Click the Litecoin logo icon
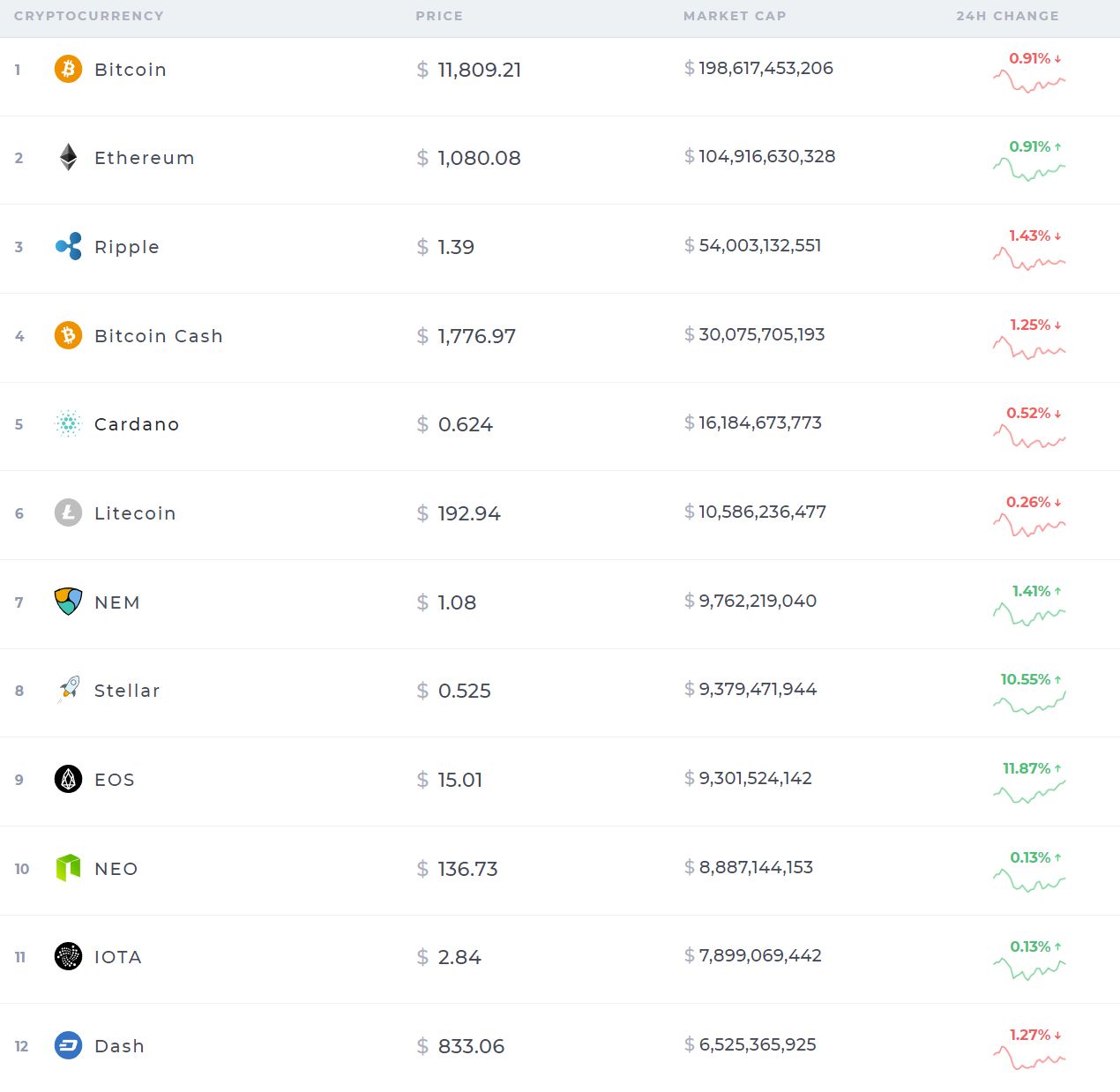 click(x=68, y=512)
